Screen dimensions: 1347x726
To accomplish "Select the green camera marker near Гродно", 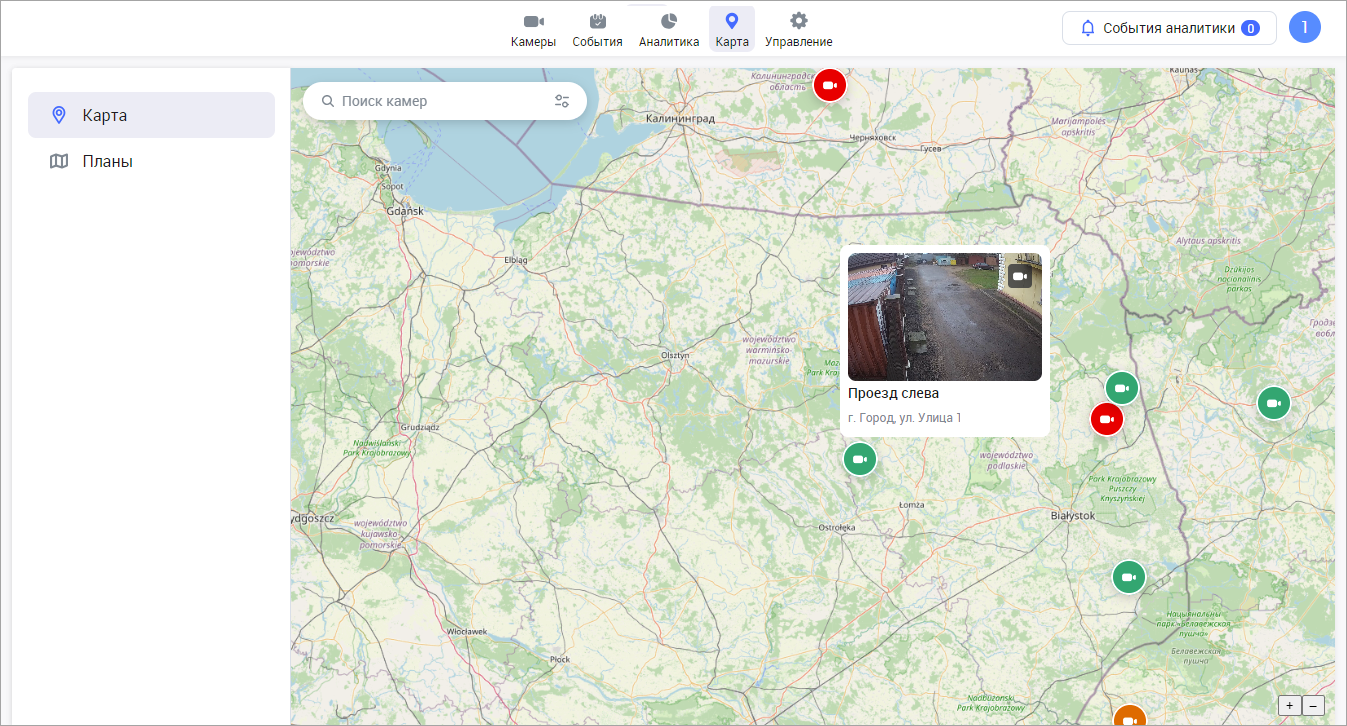I will [x=1274, y=403].
